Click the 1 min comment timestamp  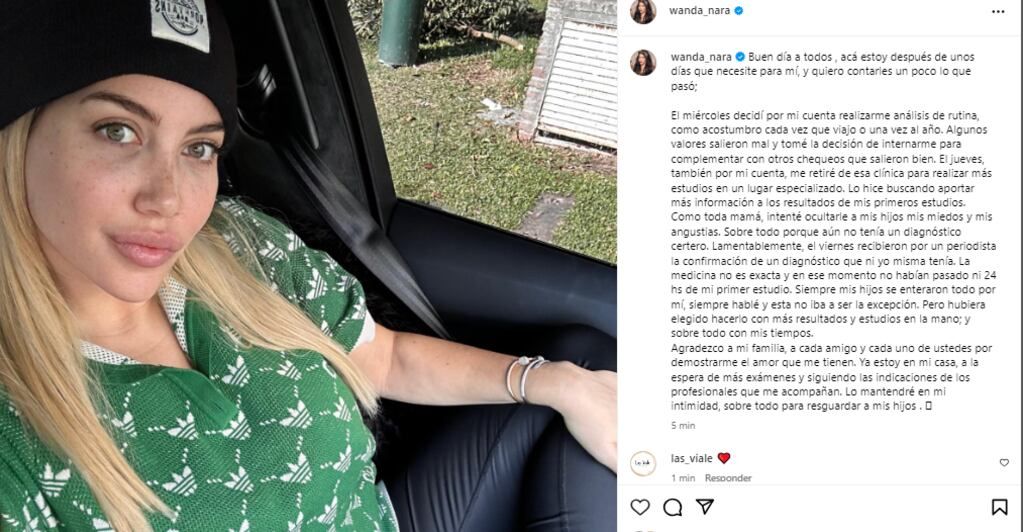(x=683, y=478)
